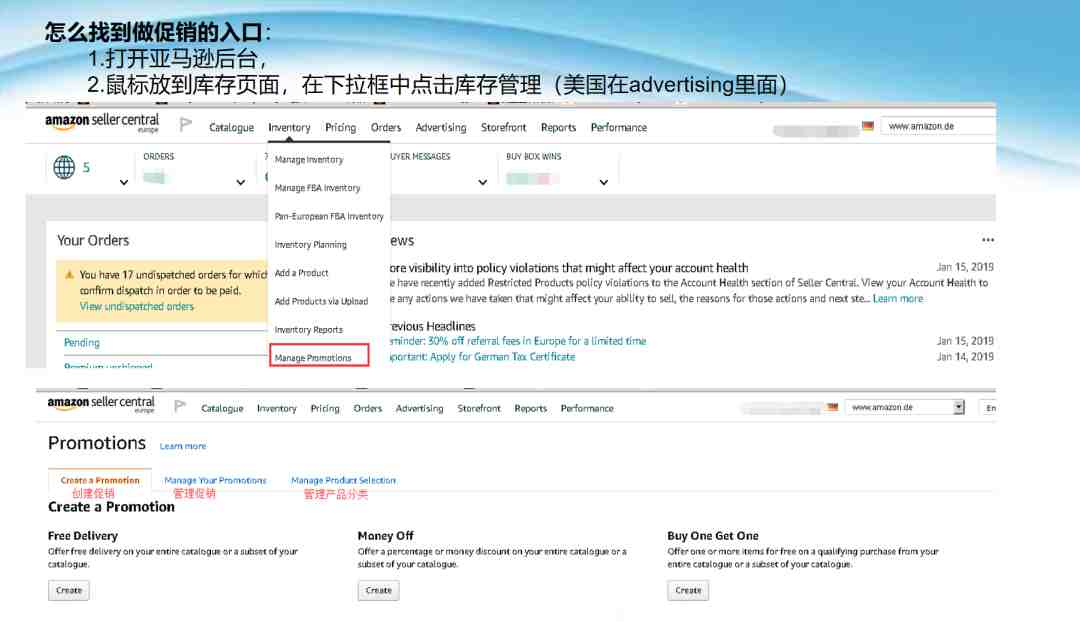
Task: Select Pan-European FBA Inventory entry
Action: pos(329,216)
